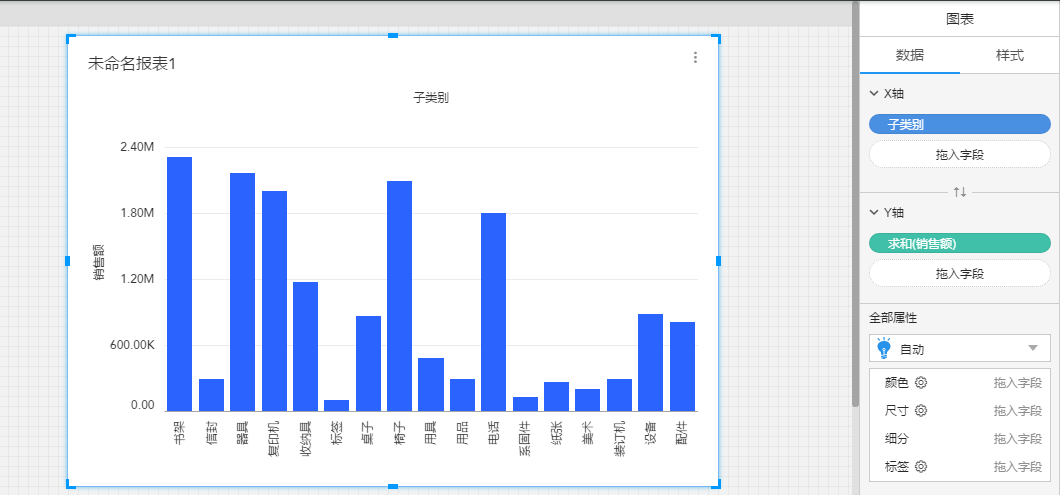Click the 600.00K y-axis tick label
1060x495 pixels.
pyautogui.click(x=130, y=346)
